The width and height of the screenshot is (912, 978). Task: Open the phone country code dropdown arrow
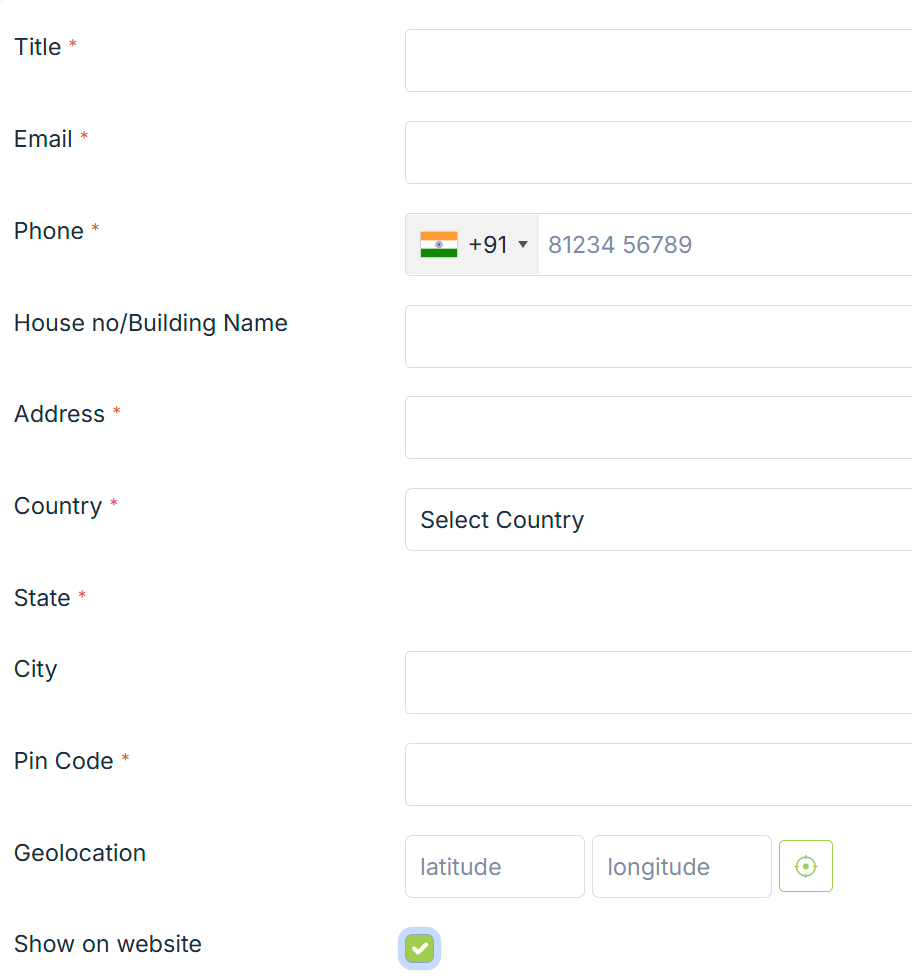click(523, 245)
